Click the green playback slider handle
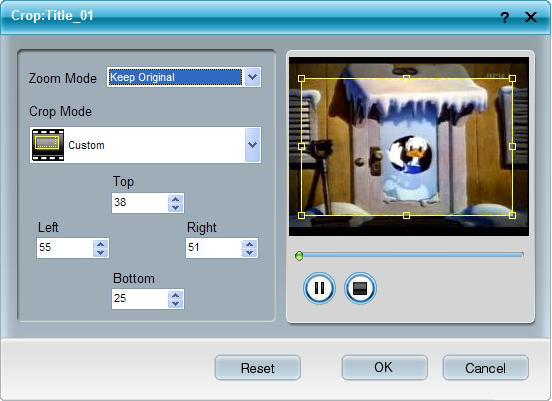 pos(299,256)
